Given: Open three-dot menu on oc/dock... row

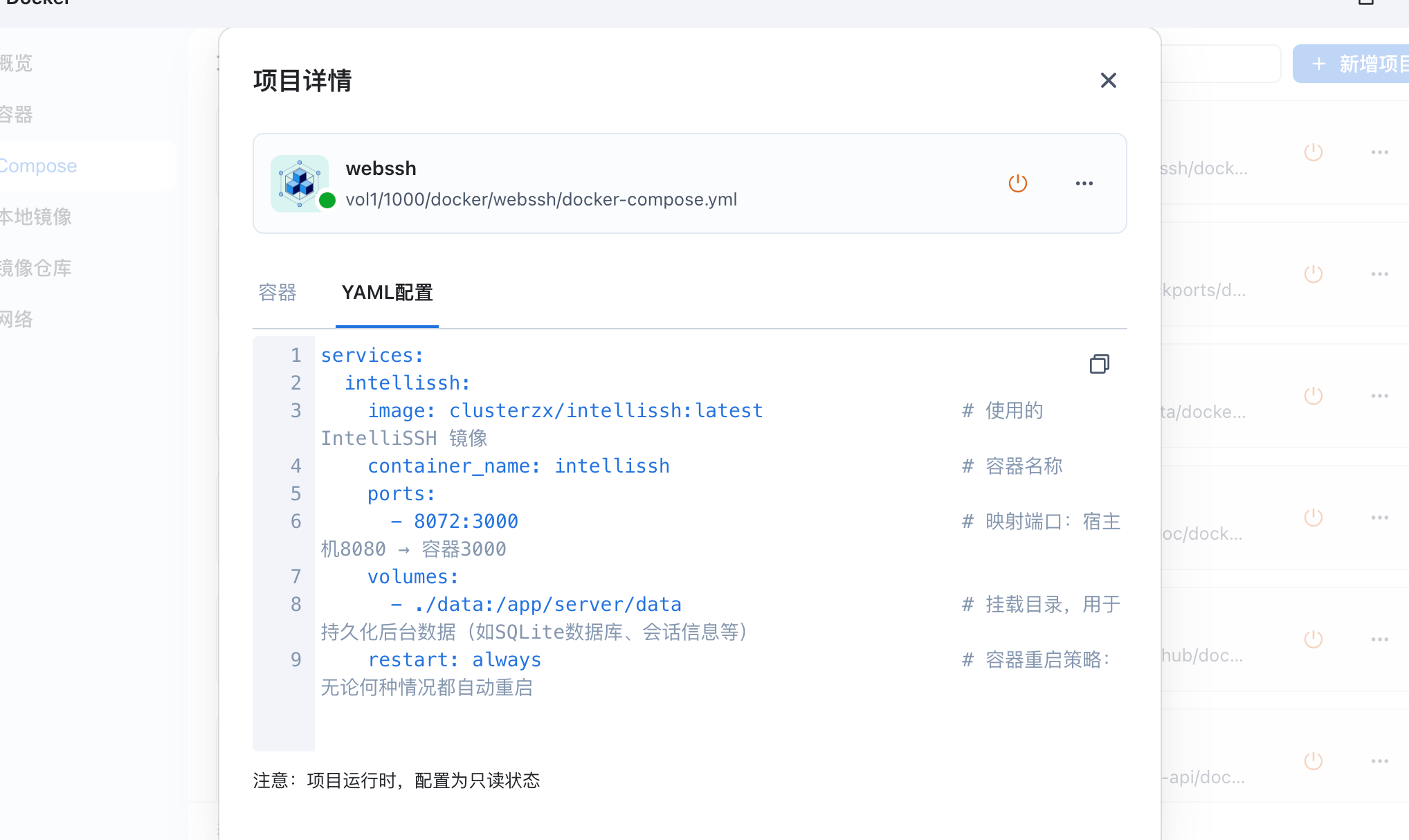Looking at the screenshot, I should [1379, 518].
